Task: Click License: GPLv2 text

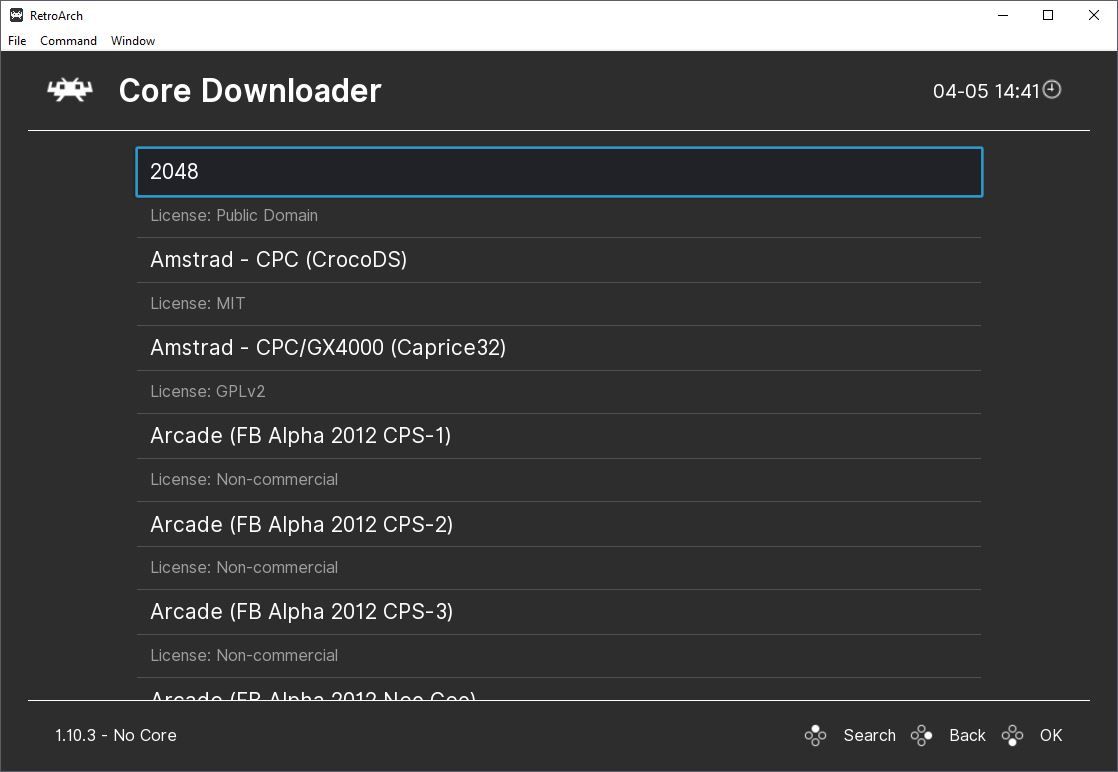Action: pyautogui.click(x=207, y=391)
